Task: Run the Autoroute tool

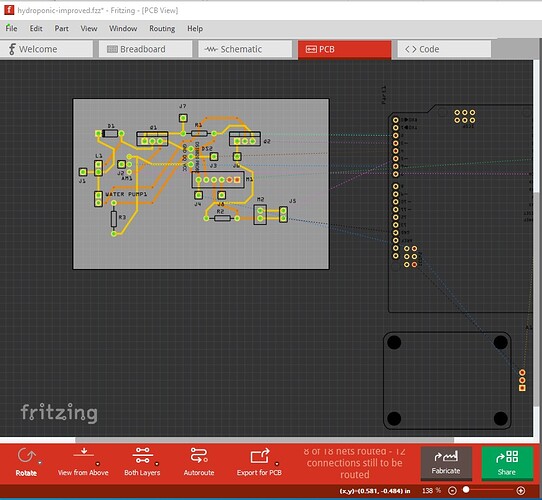Action: pos(199,461)
